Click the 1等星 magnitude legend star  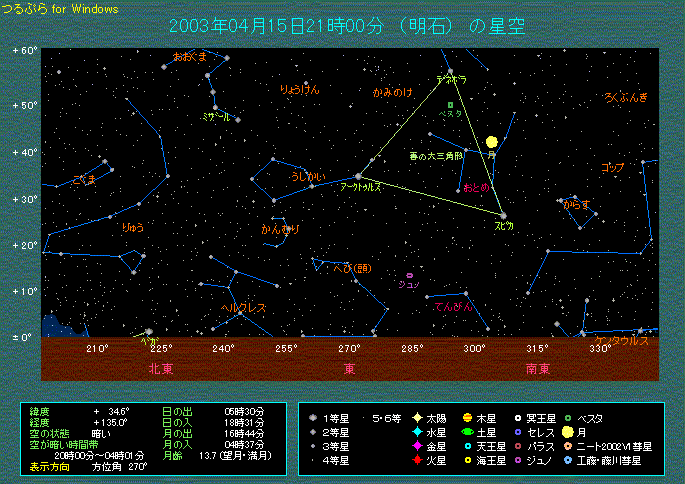tap(314, 417)
